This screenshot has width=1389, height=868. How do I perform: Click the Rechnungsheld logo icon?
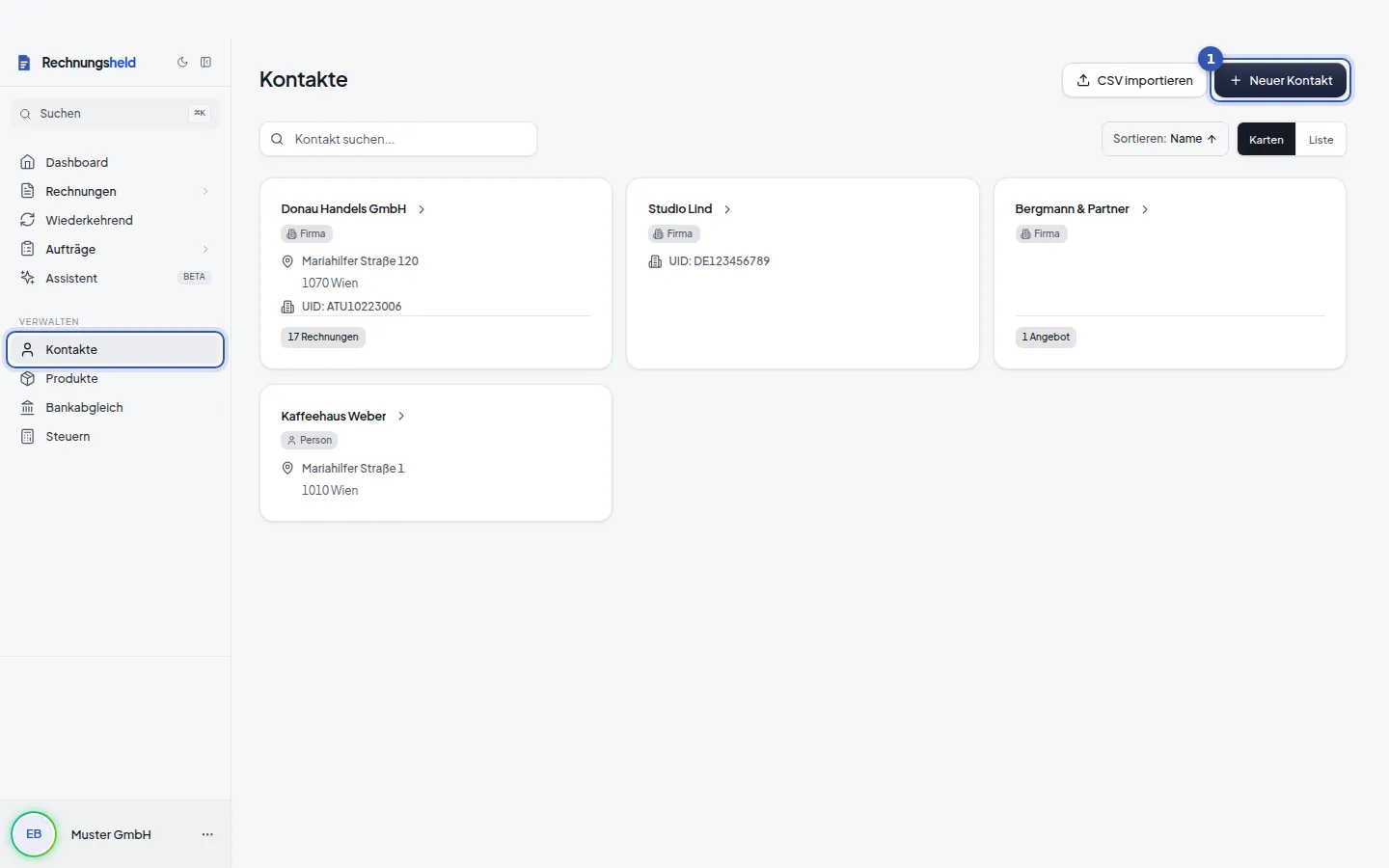24,63
